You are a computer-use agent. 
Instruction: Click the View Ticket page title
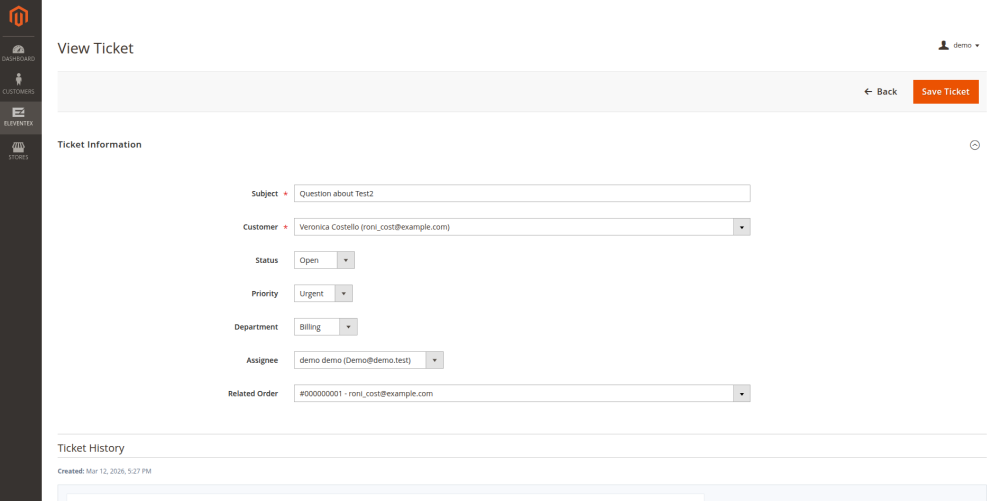tap(95, 48)
